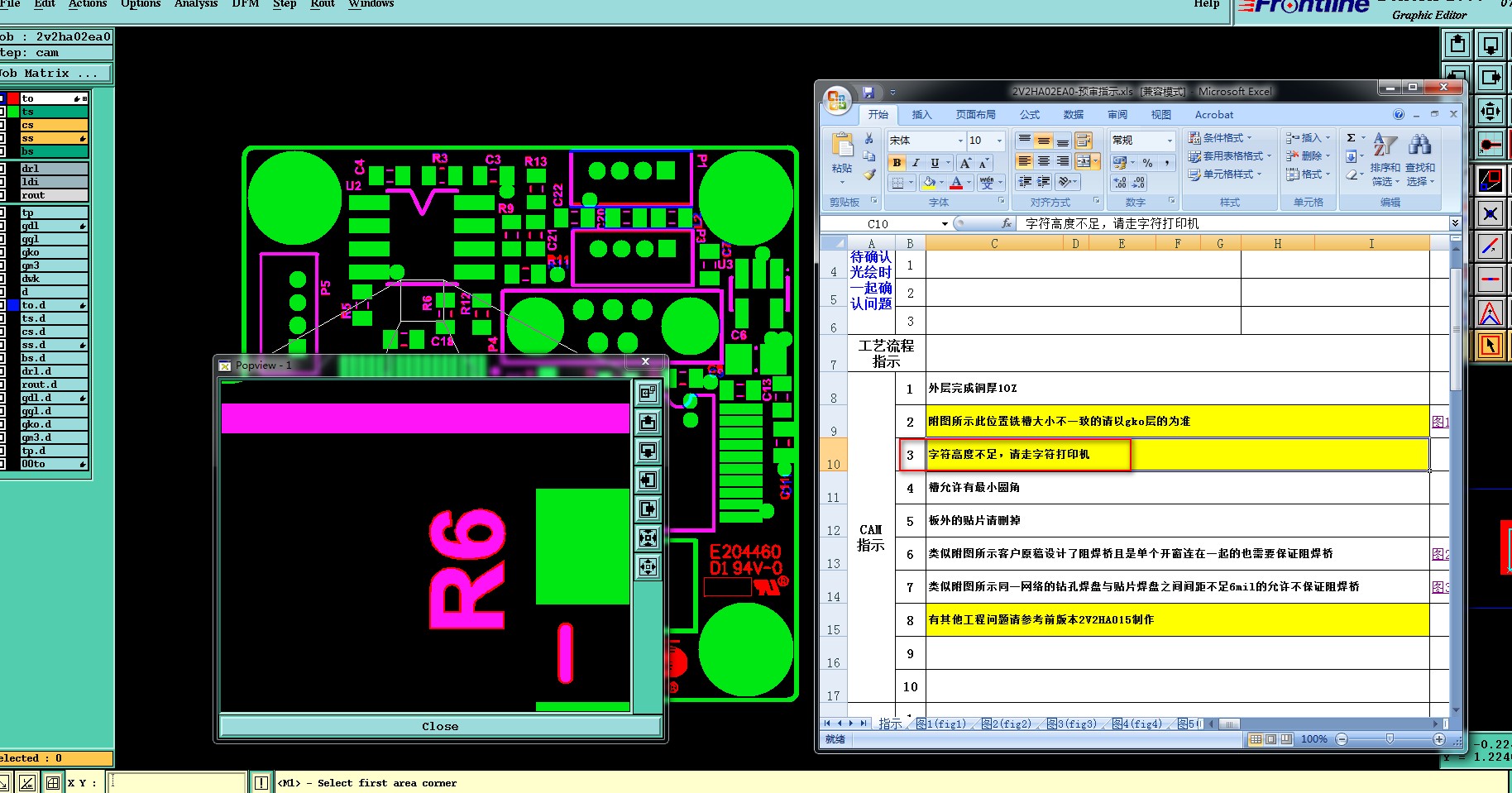Open the font name dropdown showing 宋体
Image resolution: width=1512 pixels, height=793 pixels.
point(959,141)
